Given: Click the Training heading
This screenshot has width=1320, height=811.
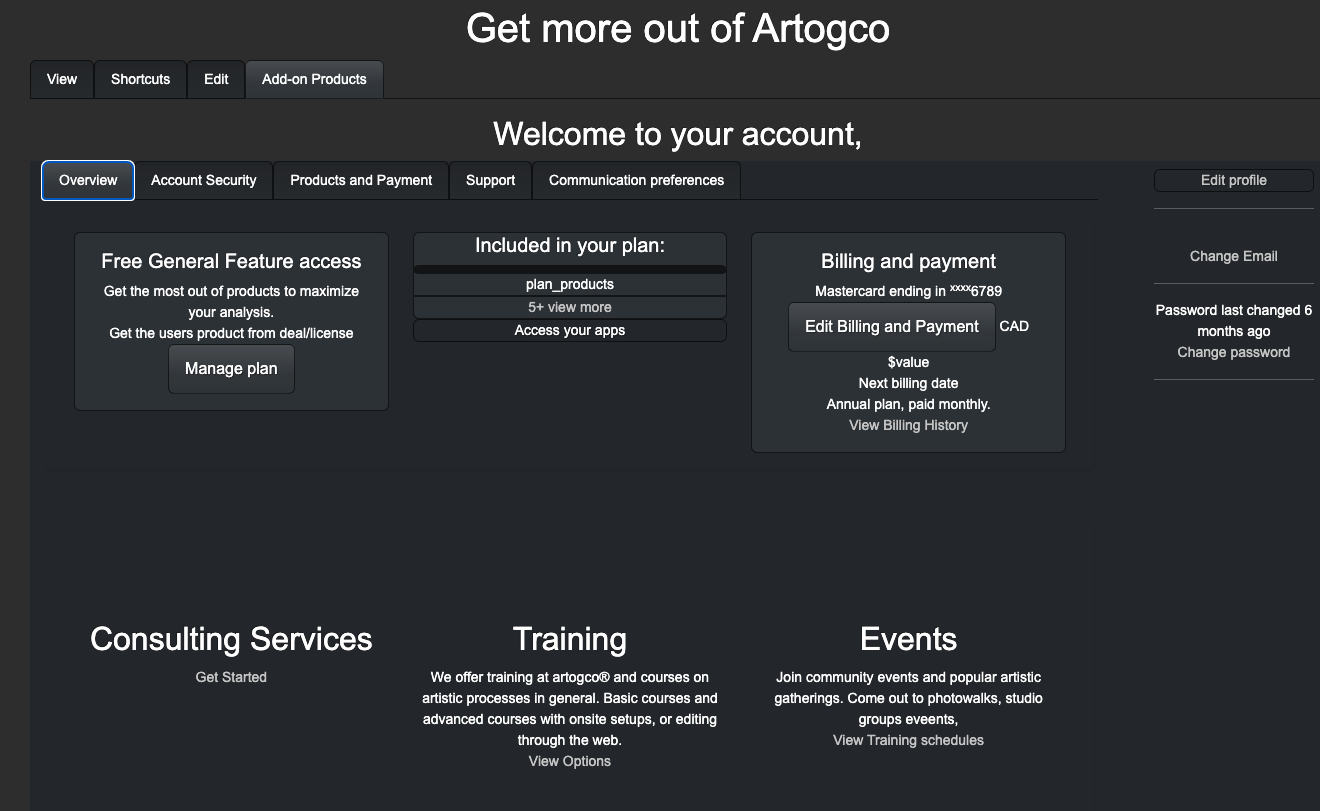Looking at the screenshot, I should pos(570,639).
